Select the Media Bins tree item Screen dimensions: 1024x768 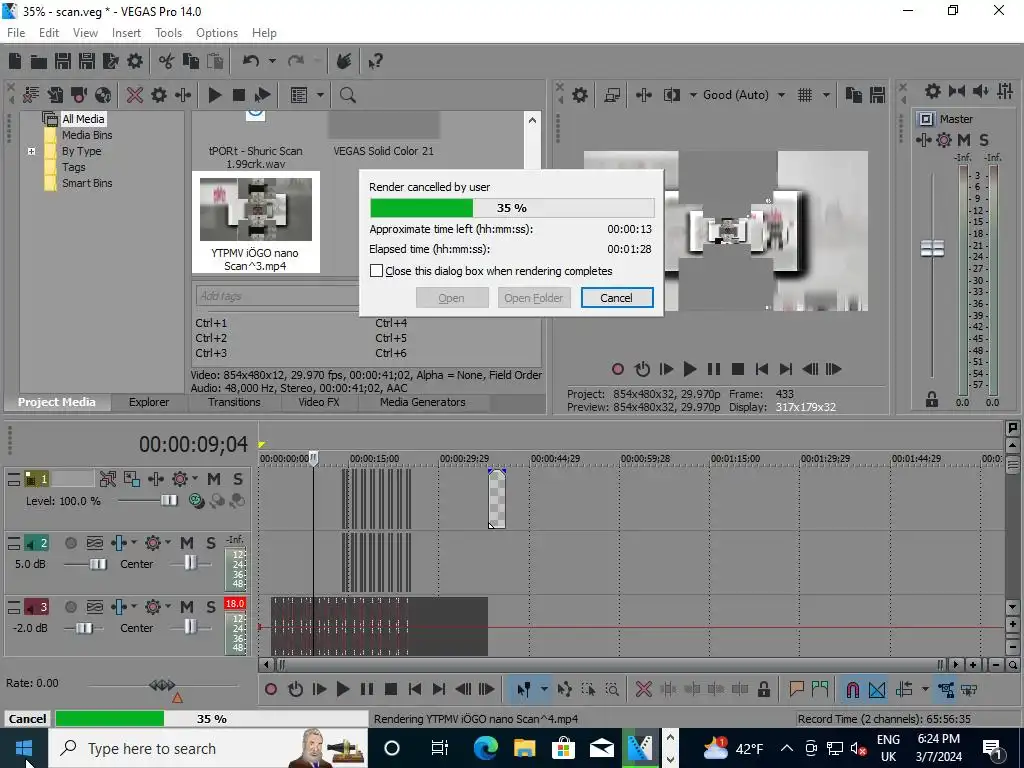pos(87,135)
